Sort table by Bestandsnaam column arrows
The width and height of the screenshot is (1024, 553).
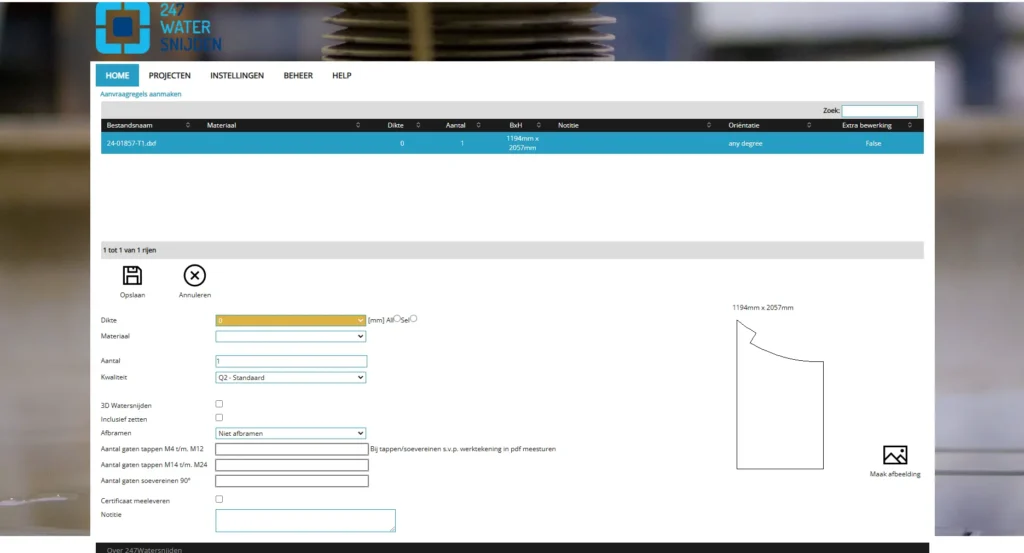coord(188,125)
